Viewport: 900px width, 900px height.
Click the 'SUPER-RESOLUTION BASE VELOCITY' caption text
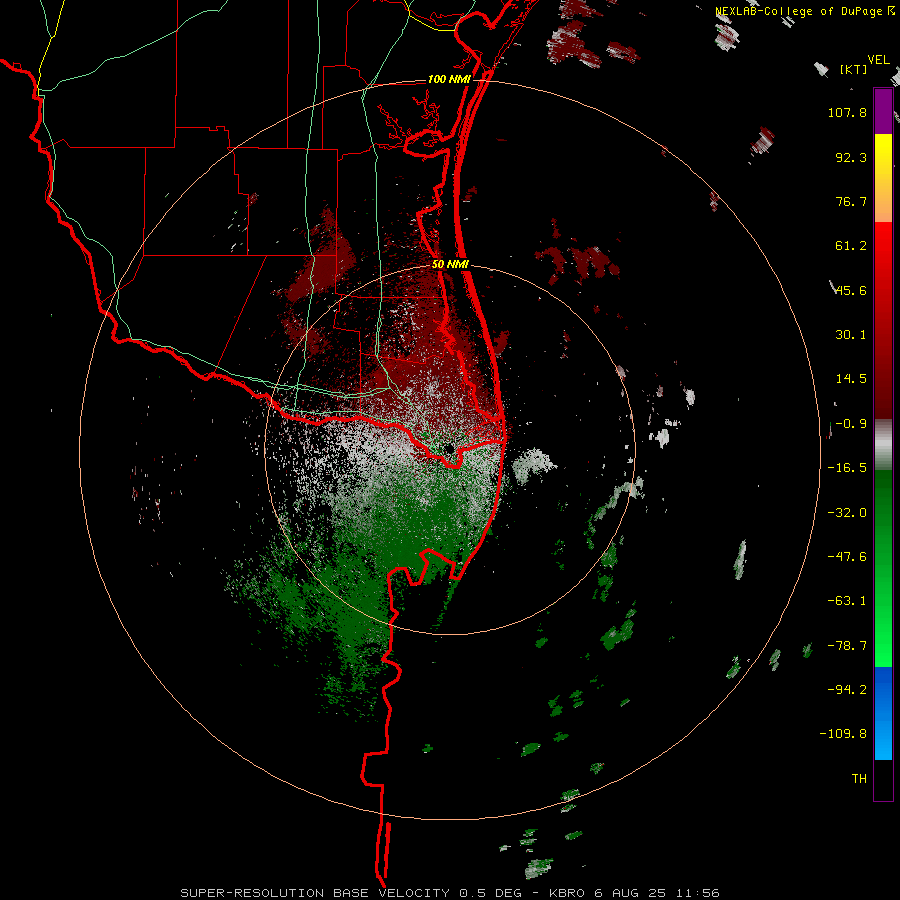[315, 893]
